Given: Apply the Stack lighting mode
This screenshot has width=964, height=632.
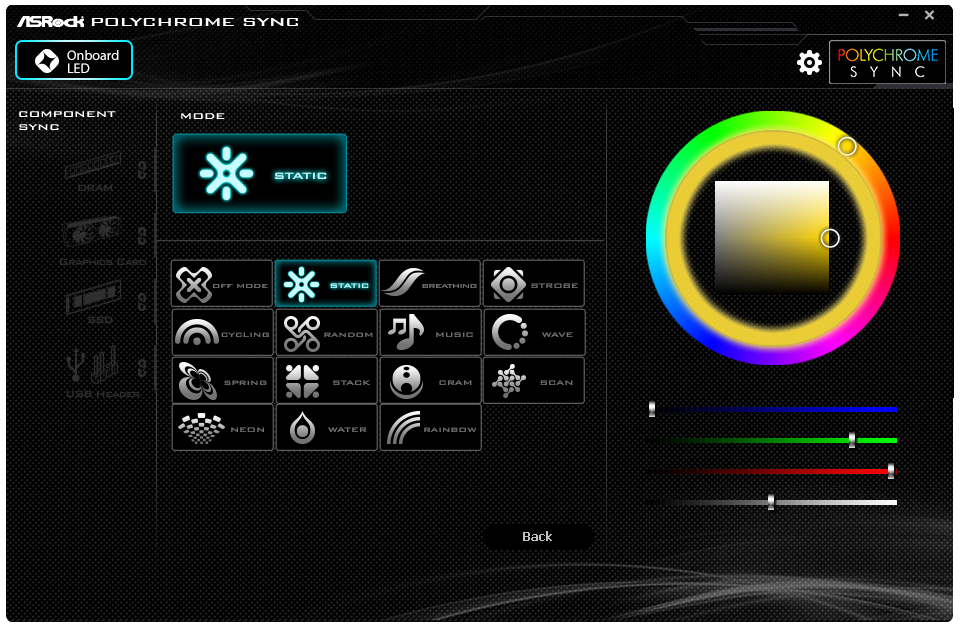Looking at the screenshot, I should pos(326,381).
